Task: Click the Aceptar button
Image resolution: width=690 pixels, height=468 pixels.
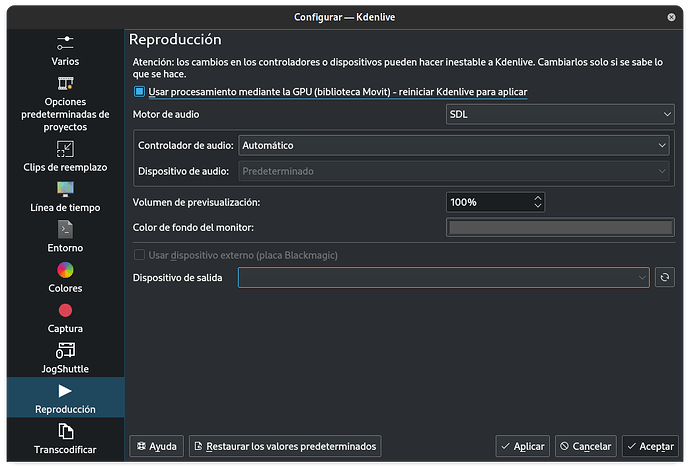Action: [x=650, y=446]
